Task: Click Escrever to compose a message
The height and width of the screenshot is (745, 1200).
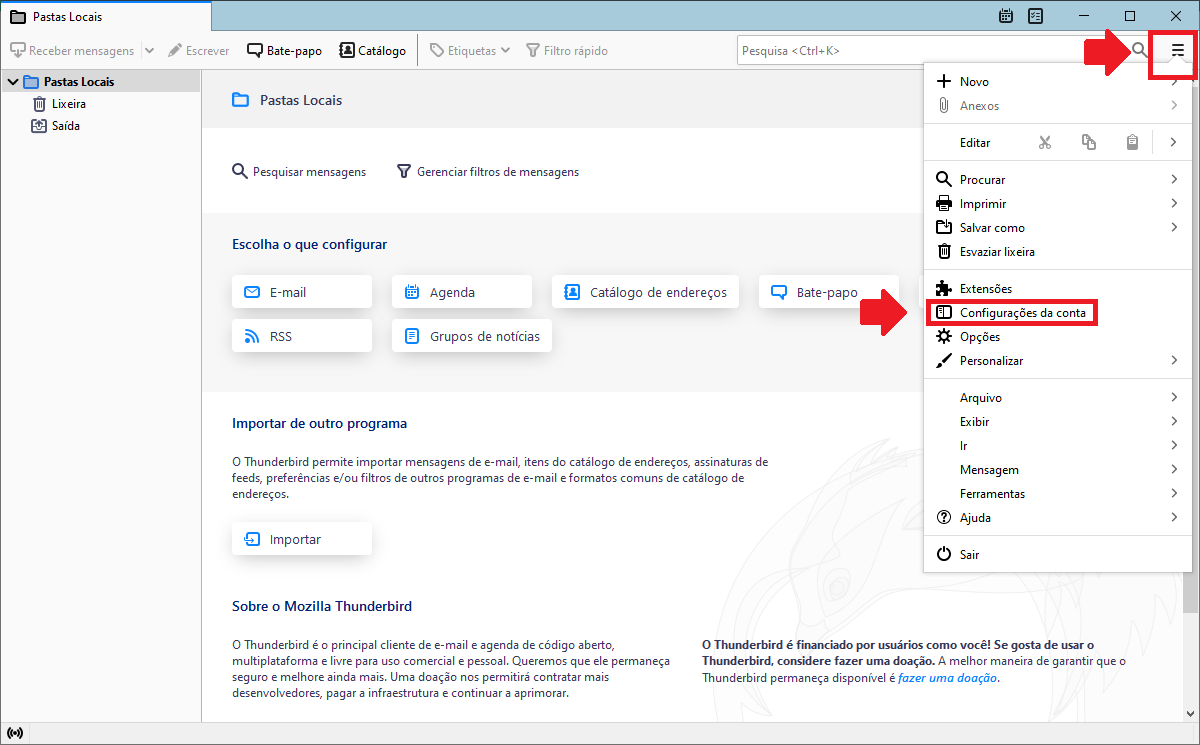Action: click(198, 50)
